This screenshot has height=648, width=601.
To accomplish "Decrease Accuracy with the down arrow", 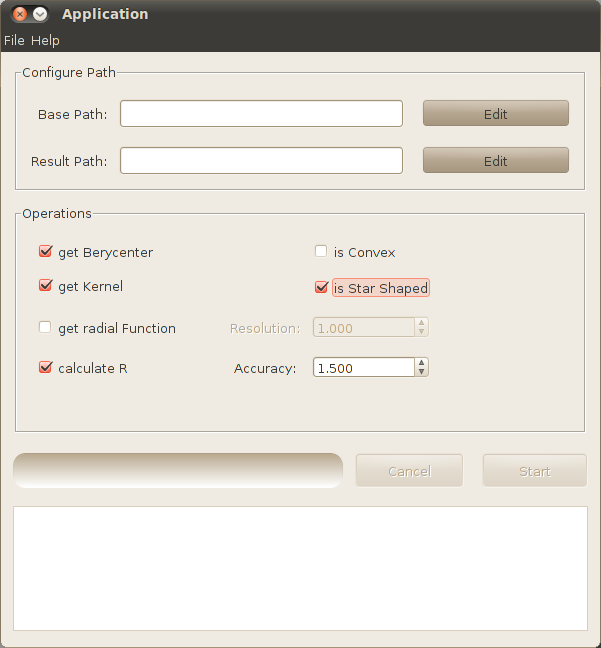I will [x=421, y=372].
